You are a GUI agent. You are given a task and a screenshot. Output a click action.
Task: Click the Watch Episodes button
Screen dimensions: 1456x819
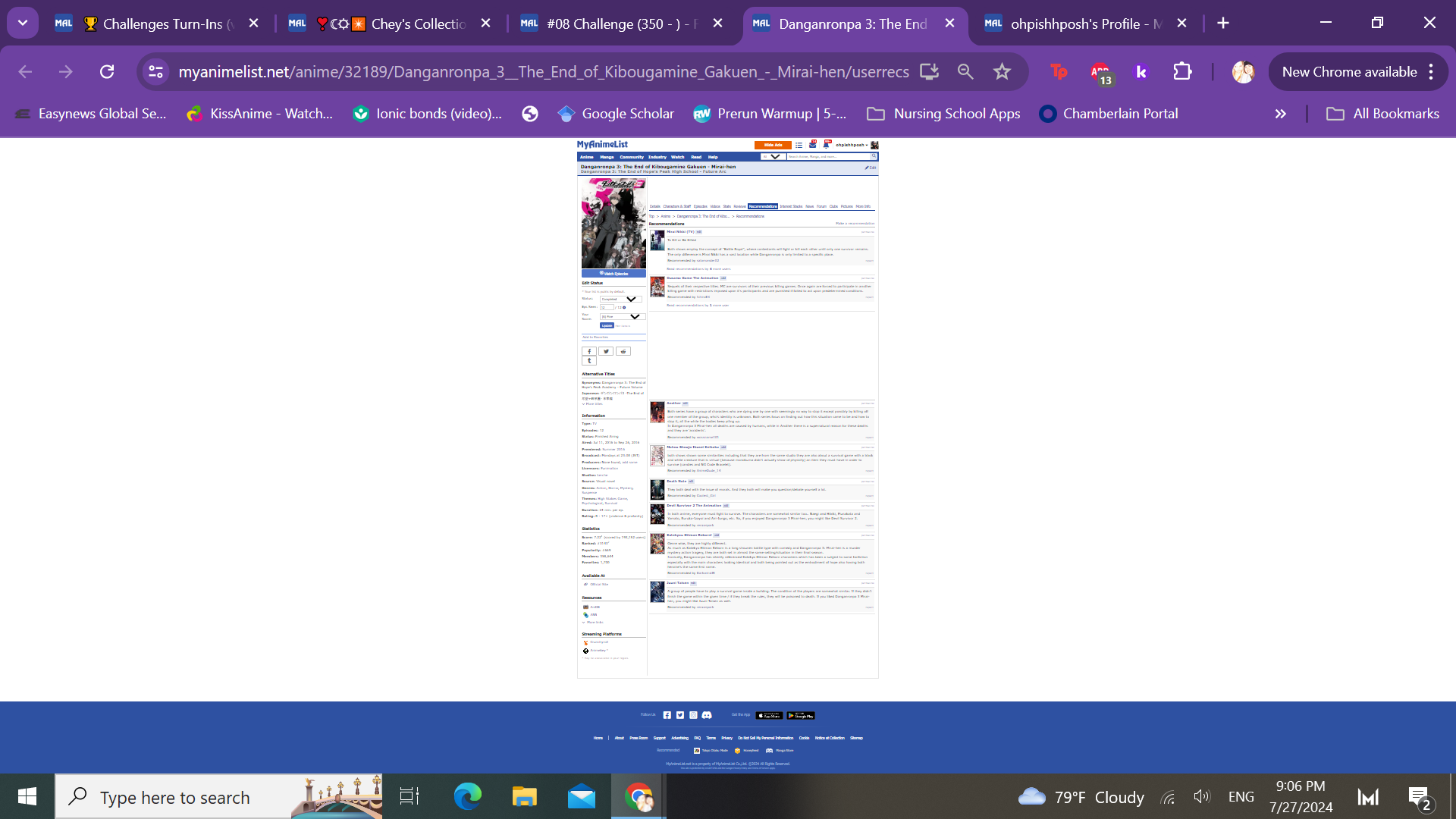pyautogui.click(x=613, y=273)
